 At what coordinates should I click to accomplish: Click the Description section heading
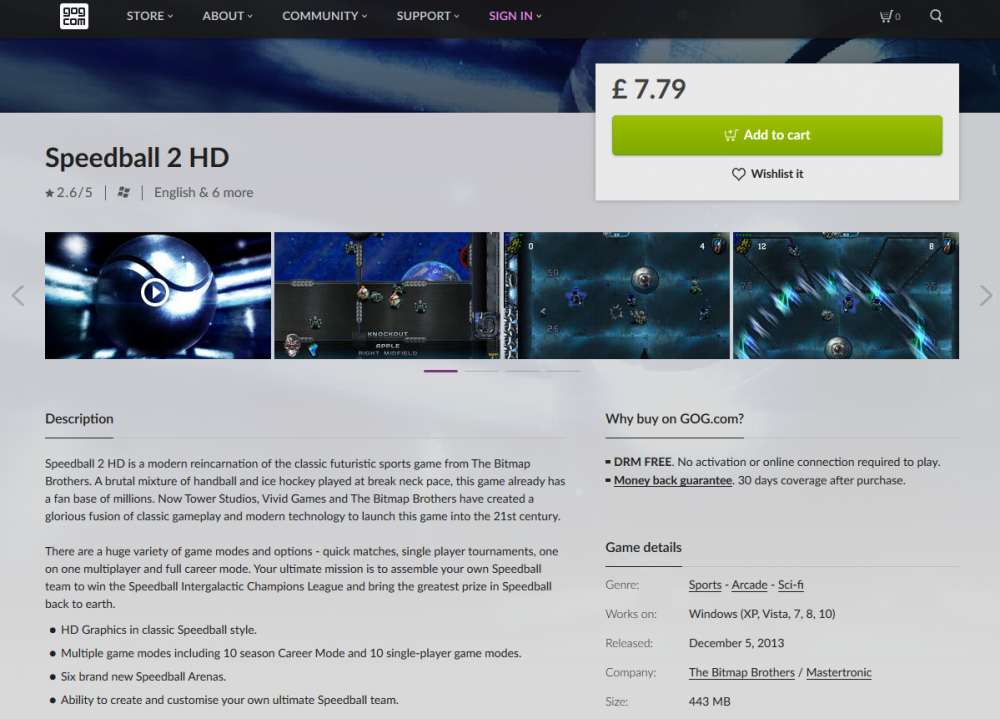coord(79,419)
